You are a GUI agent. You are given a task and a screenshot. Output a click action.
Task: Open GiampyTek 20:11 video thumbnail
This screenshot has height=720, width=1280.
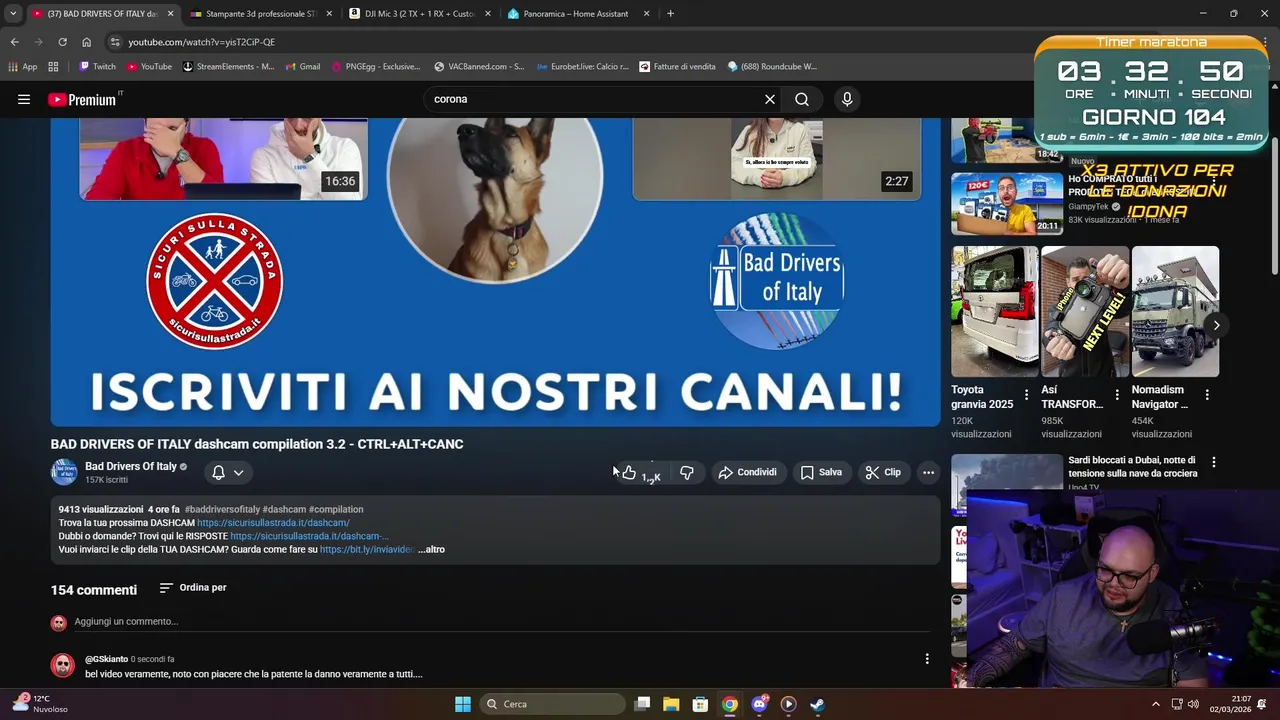[1007, 204]
